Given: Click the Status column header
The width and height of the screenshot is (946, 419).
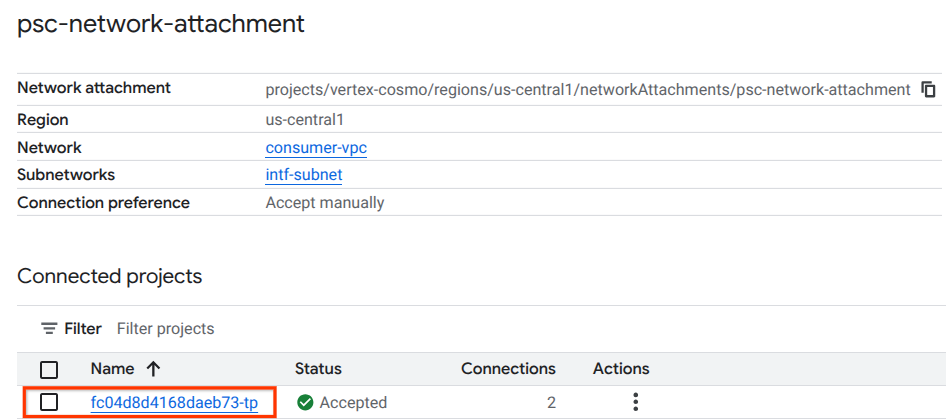Looking at the screenshot, I should click(x=318, y=369).
